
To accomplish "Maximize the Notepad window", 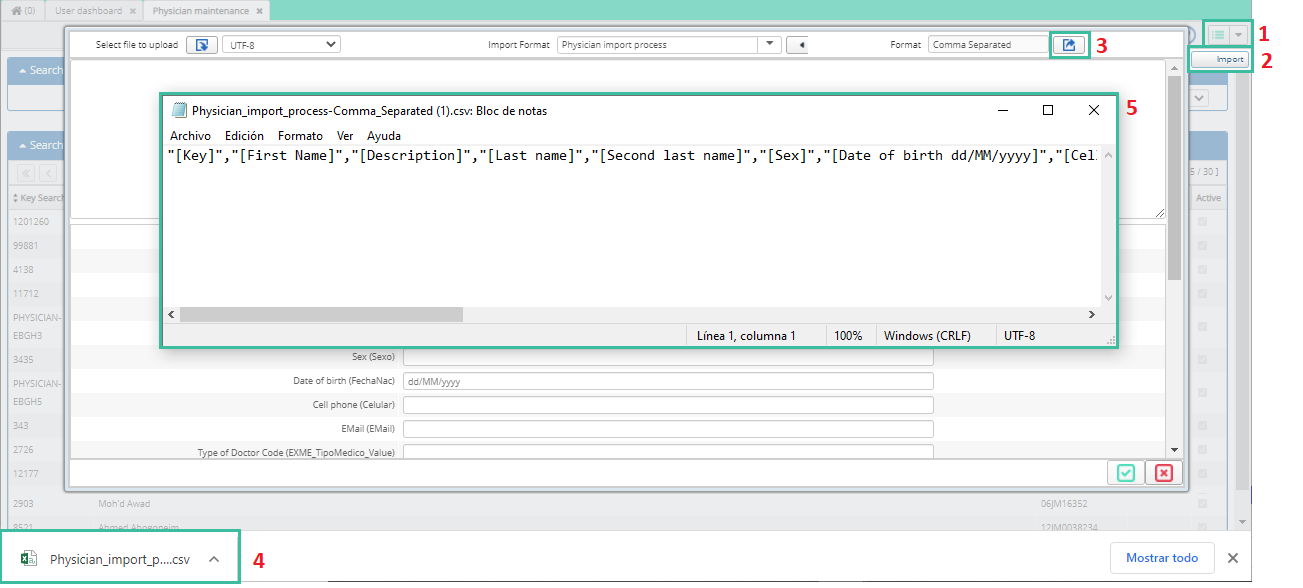I will tap(1048, 110).
